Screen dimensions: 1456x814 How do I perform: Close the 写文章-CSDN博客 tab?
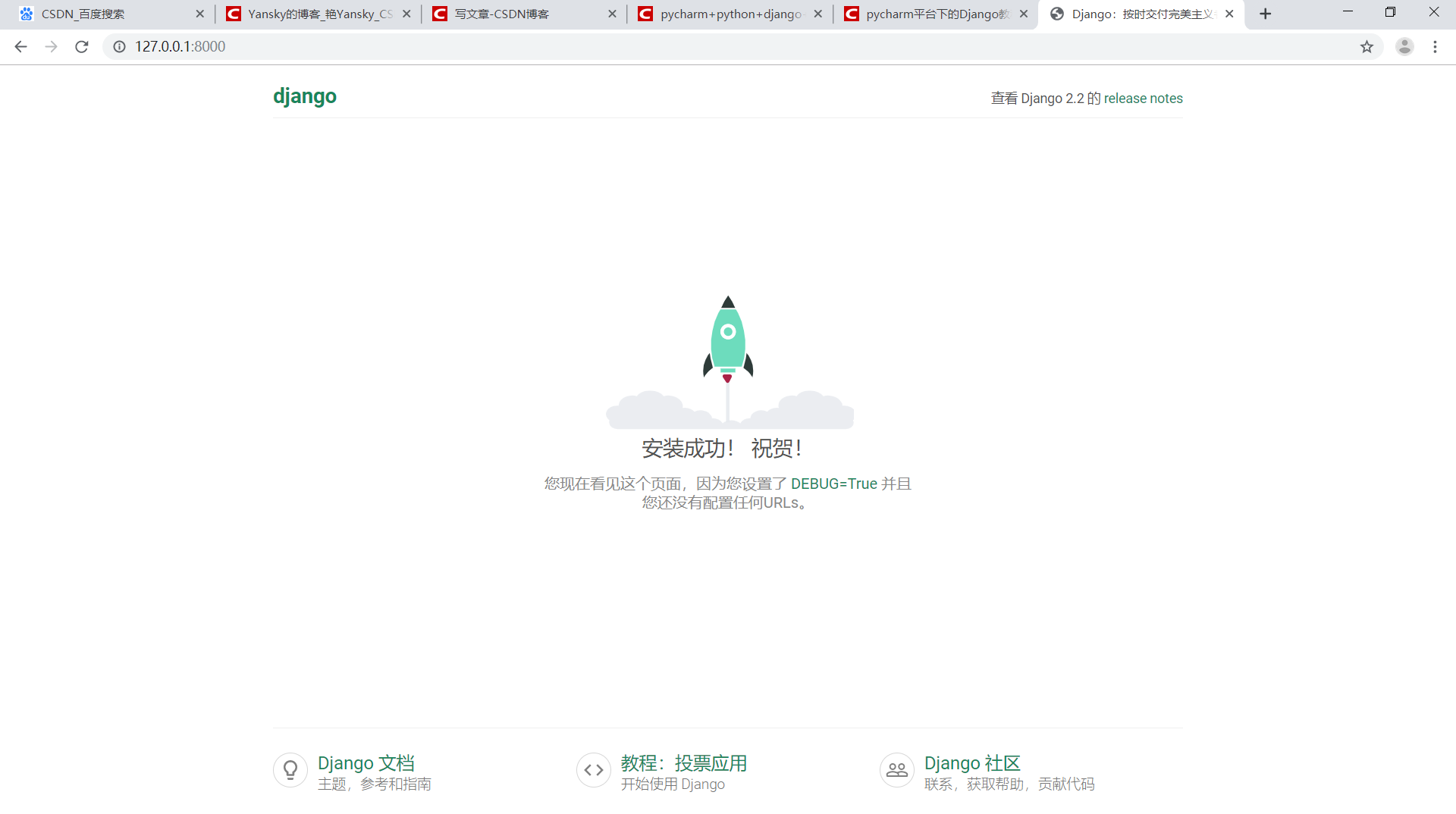[612, 14]
